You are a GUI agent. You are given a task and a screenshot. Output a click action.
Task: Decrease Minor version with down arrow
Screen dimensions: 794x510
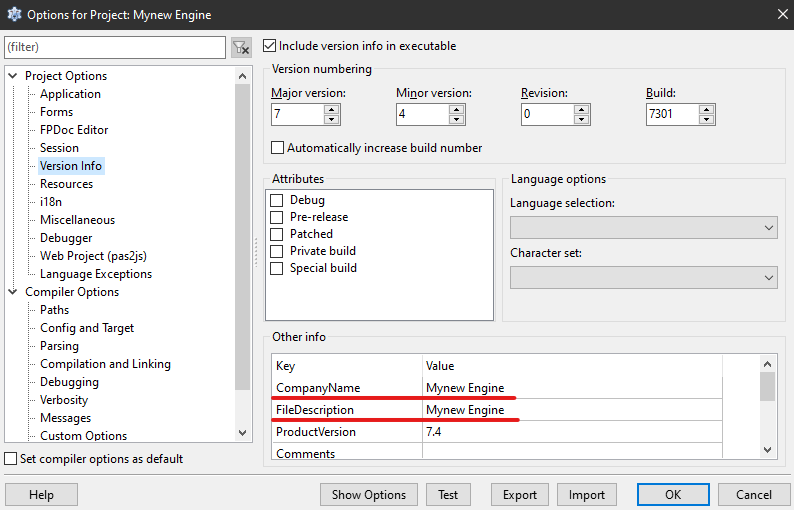pos(457,120)
